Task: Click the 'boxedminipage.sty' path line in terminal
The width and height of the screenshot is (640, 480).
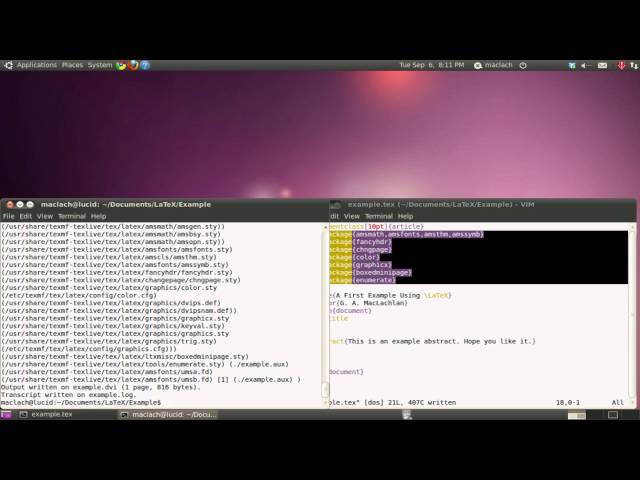Action: coord(124,357)
